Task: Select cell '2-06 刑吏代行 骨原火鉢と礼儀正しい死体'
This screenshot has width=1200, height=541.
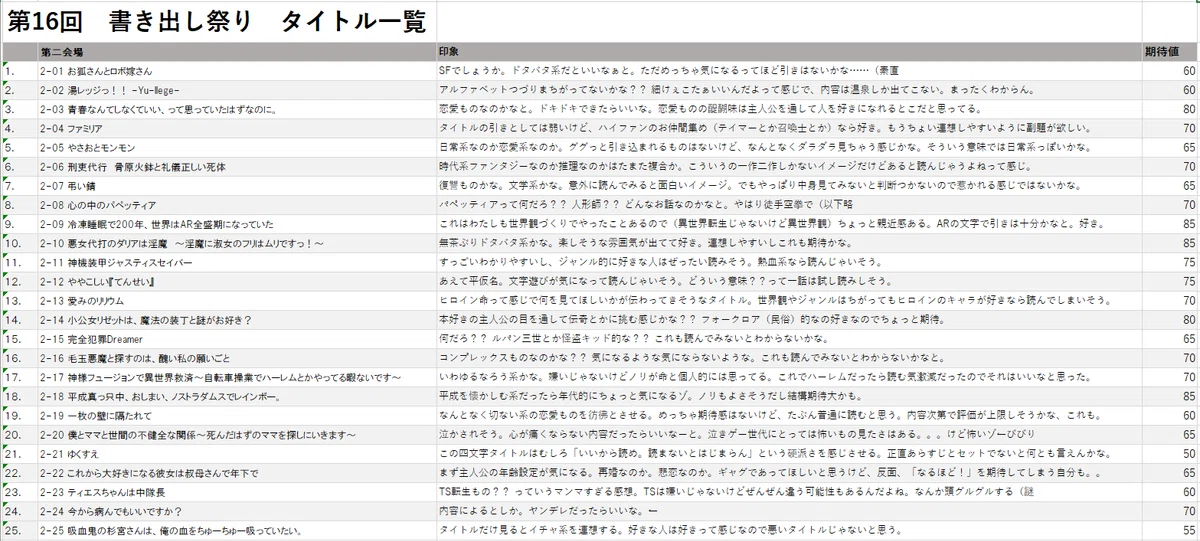Action: 237,166
